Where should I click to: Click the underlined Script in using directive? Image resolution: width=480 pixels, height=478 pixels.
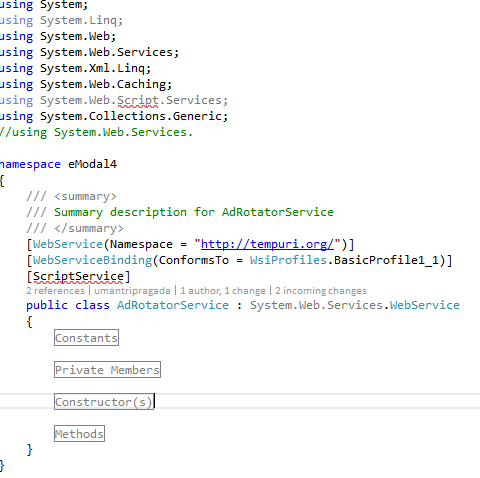click(x=138, y=100)
